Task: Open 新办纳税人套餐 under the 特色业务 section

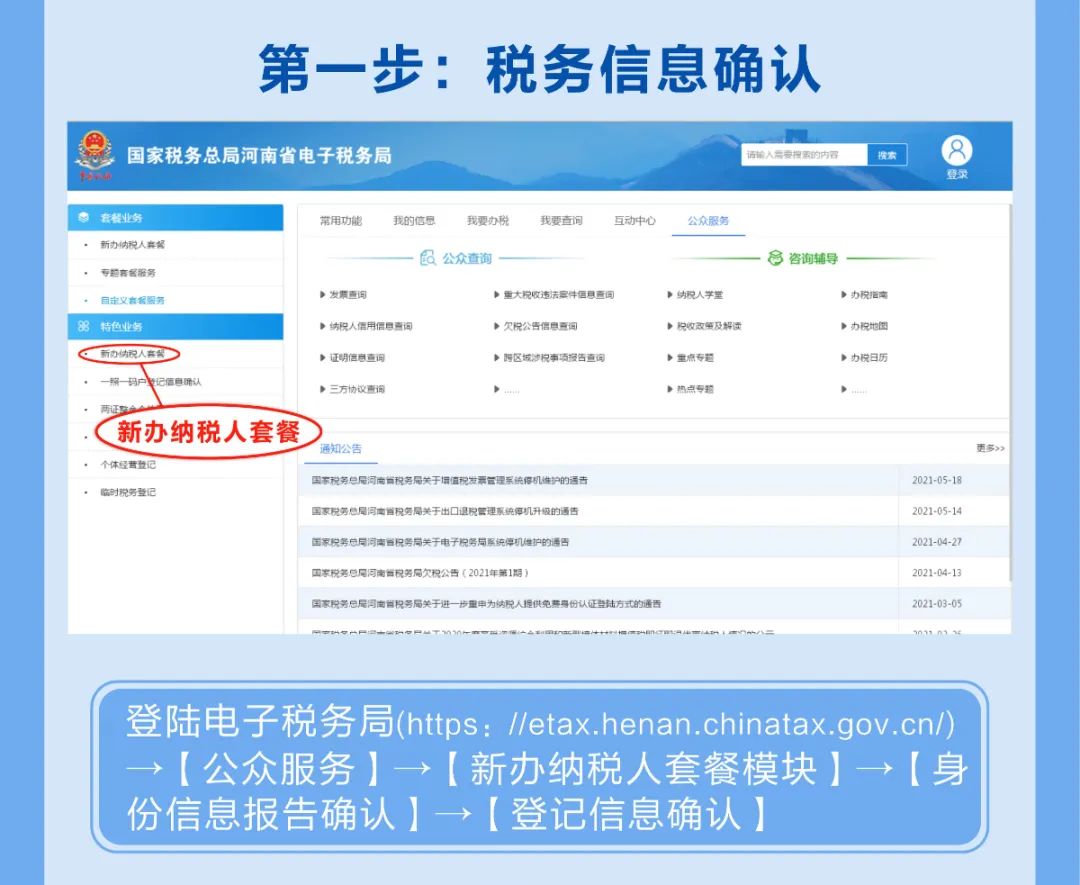Action: (x=132, y=353)
